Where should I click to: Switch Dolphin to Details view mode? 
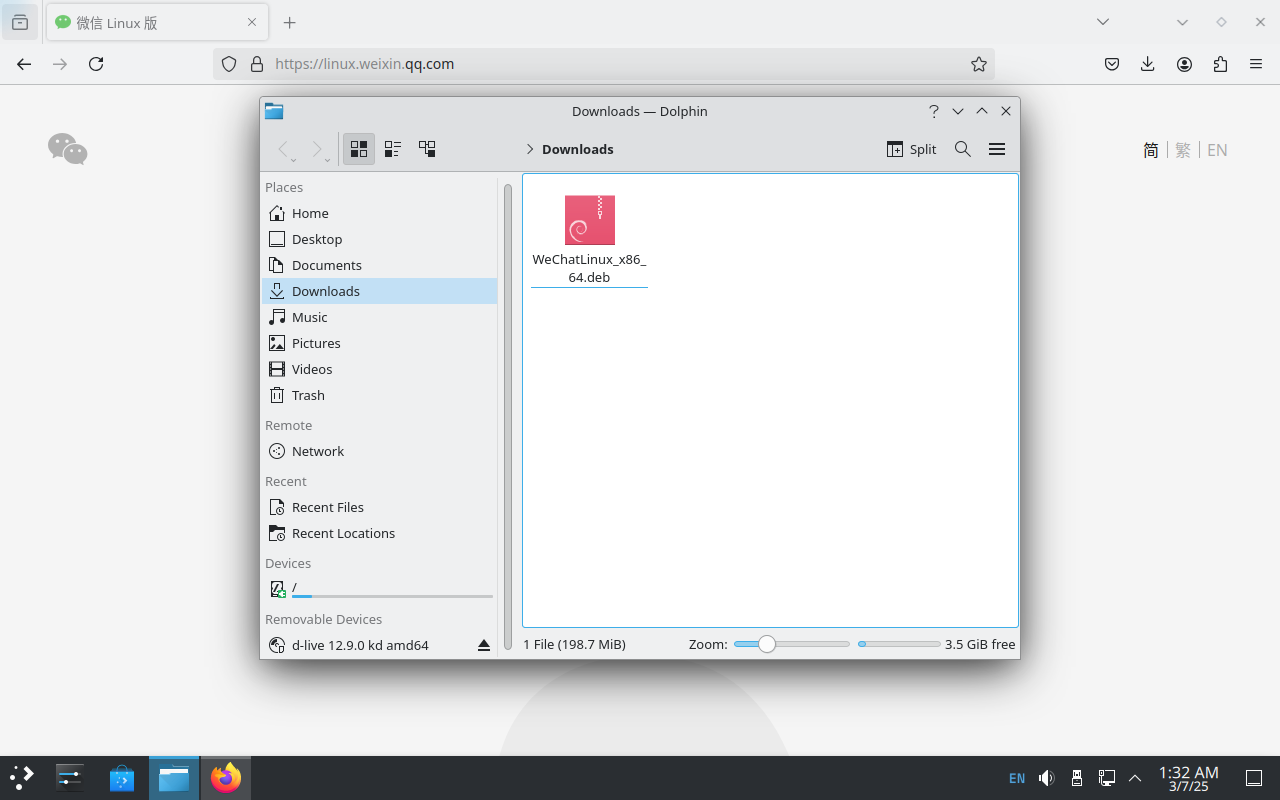click(427, 149)
